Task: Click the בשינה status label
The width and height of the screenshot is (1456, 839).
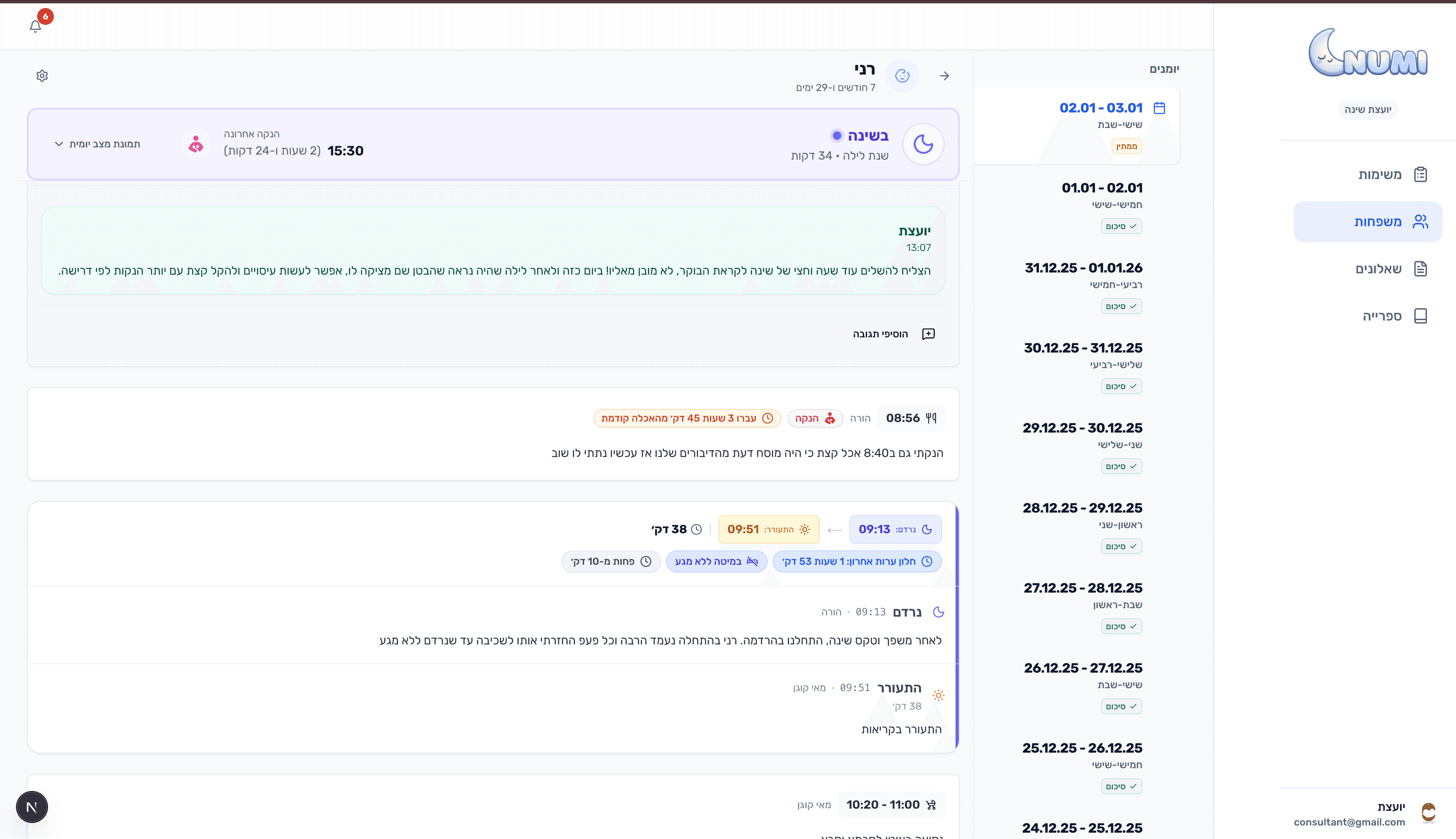Action: 867,136
